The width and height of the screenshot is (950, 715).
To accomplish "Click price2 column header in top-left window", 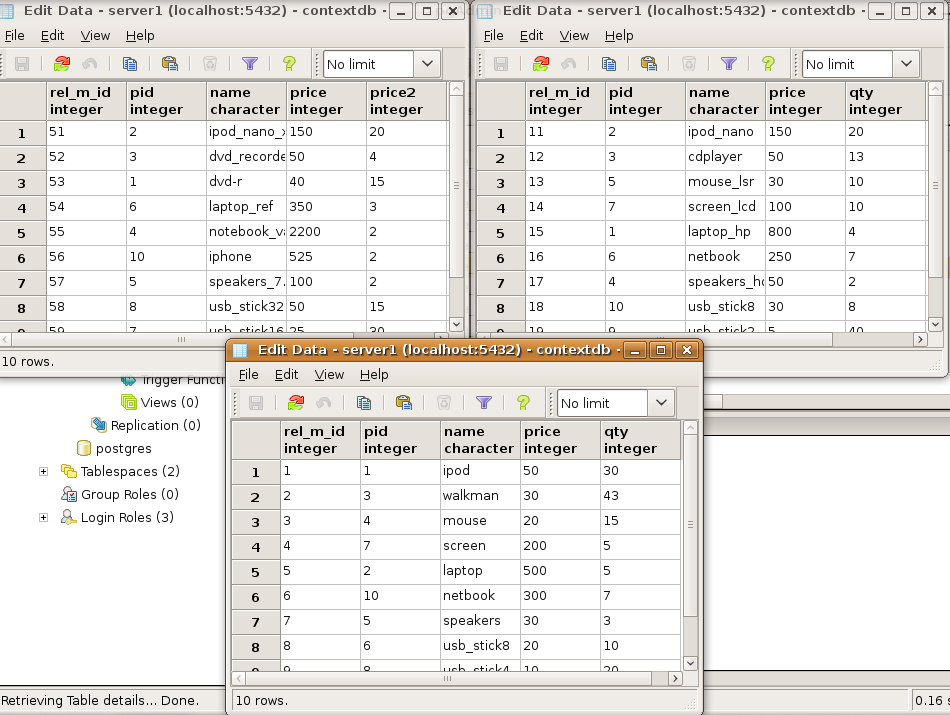I will tap(407, 101).
